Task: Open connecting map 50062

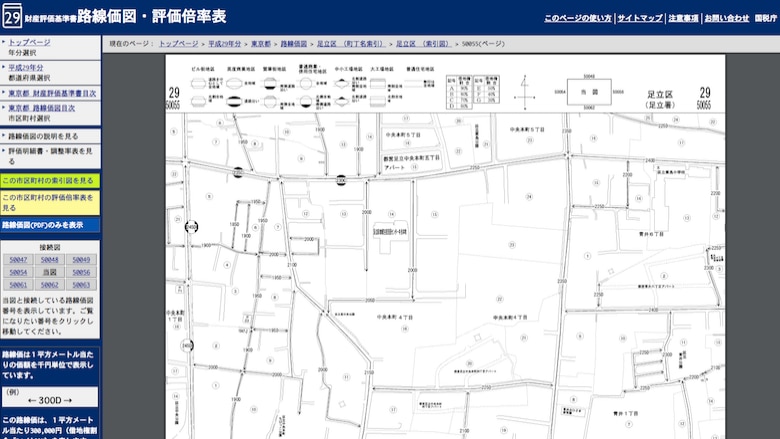Action: (x=50, y=285)
